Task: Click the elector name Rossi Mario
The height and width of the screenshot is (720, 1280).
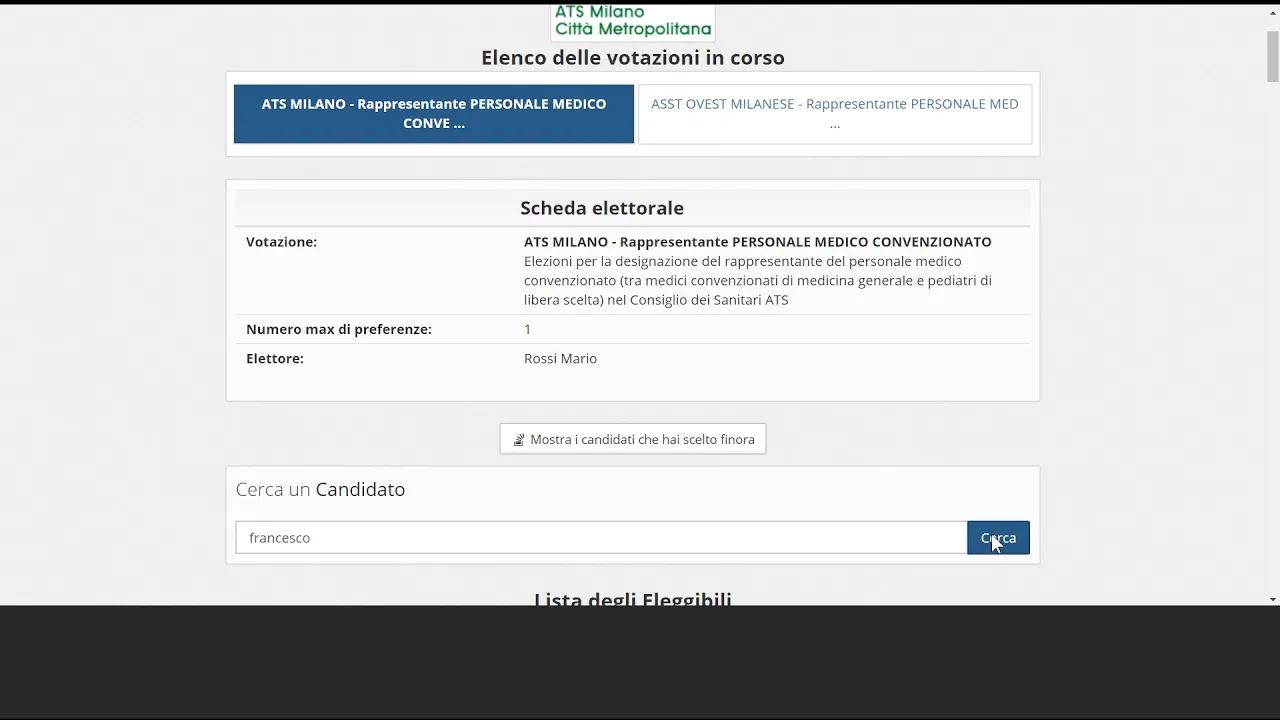Action: [x=560, y=358]
